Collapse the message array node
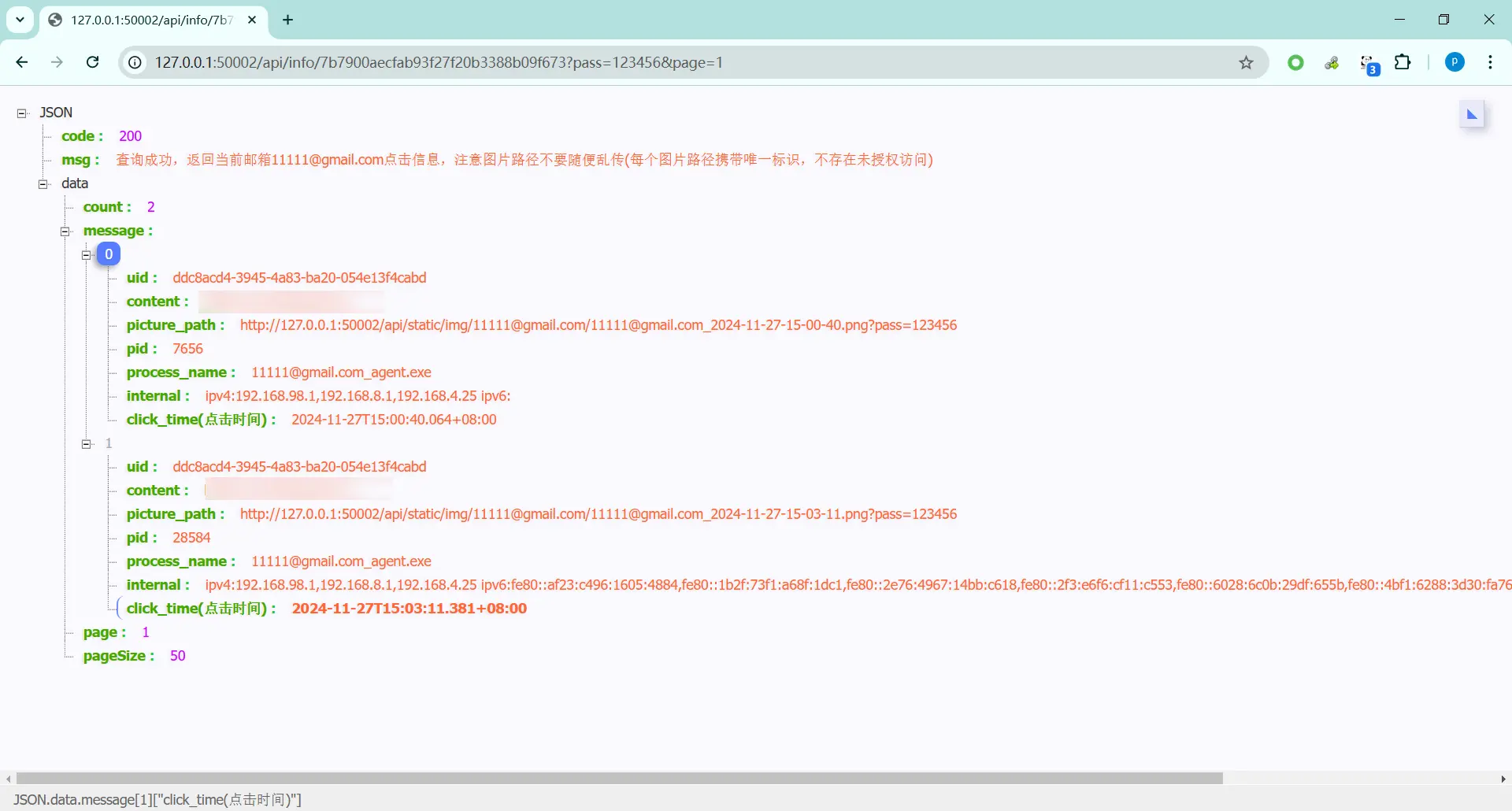This screenshot has width=1512, height=811. (x=65, y=231)
